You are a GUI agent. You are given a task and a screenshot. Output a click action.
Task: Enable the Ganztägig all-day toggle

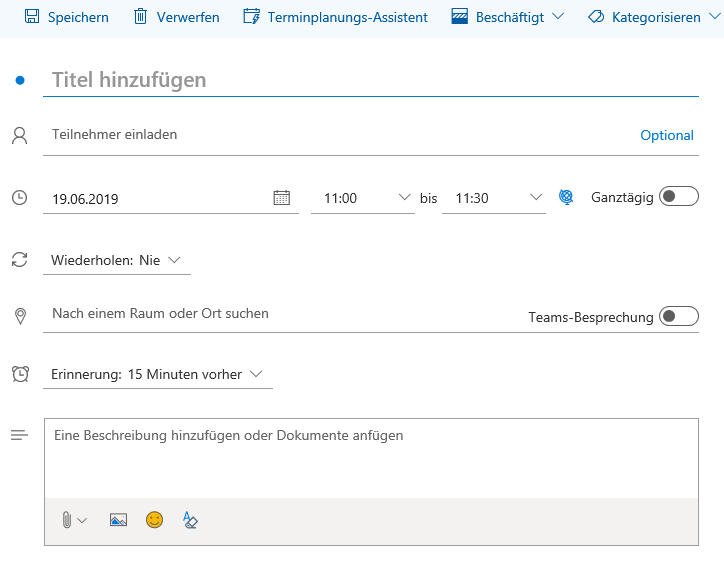(678, 197)
